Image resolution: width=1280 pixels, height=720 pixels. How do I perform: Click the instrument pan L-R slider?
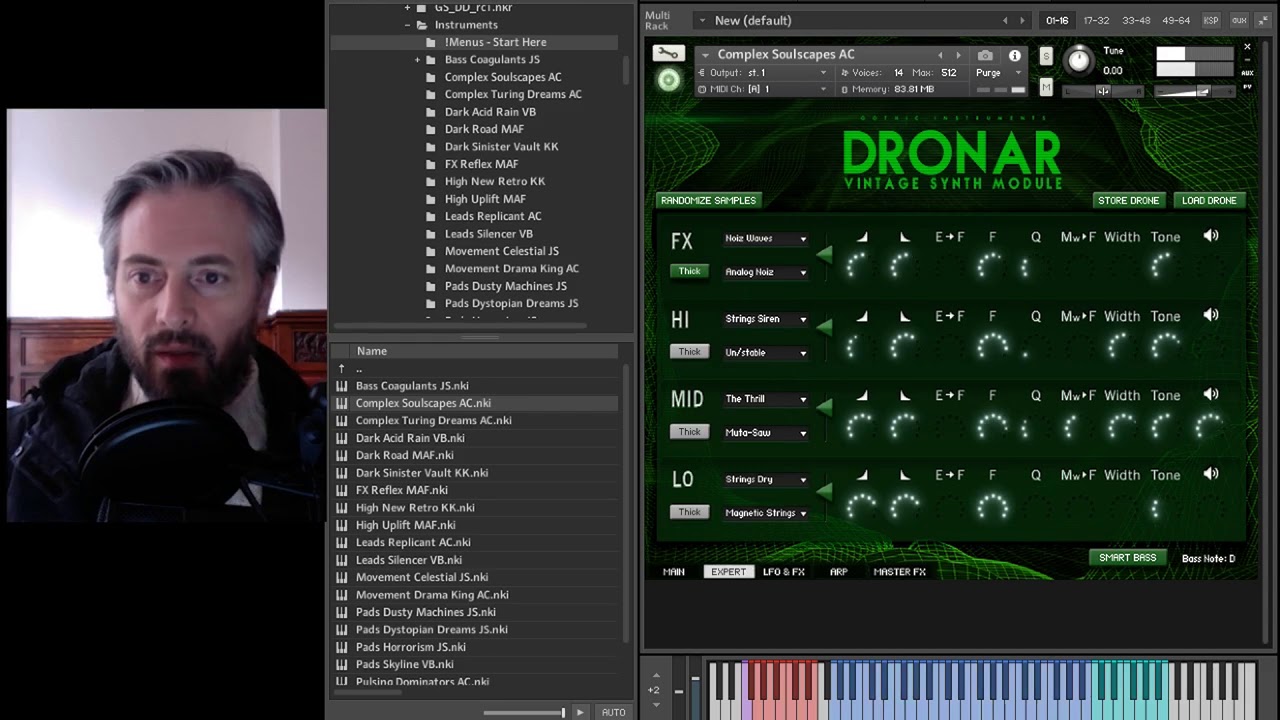[1103, 91]
